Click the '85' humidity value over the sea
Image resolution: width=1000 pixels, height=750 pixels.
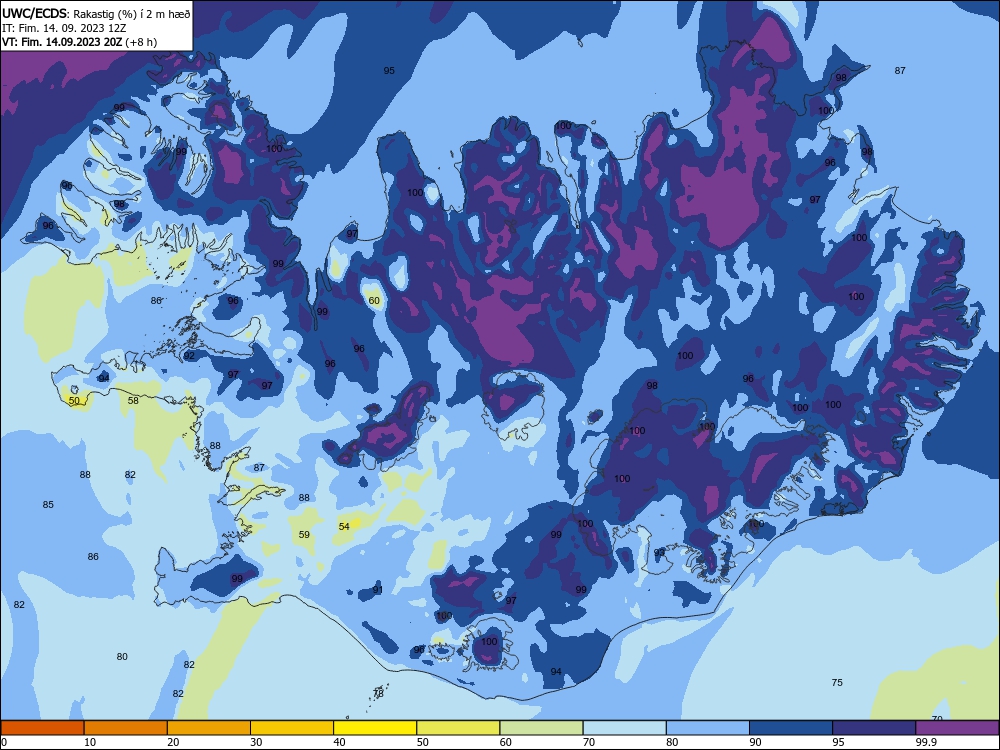point(48,504)
